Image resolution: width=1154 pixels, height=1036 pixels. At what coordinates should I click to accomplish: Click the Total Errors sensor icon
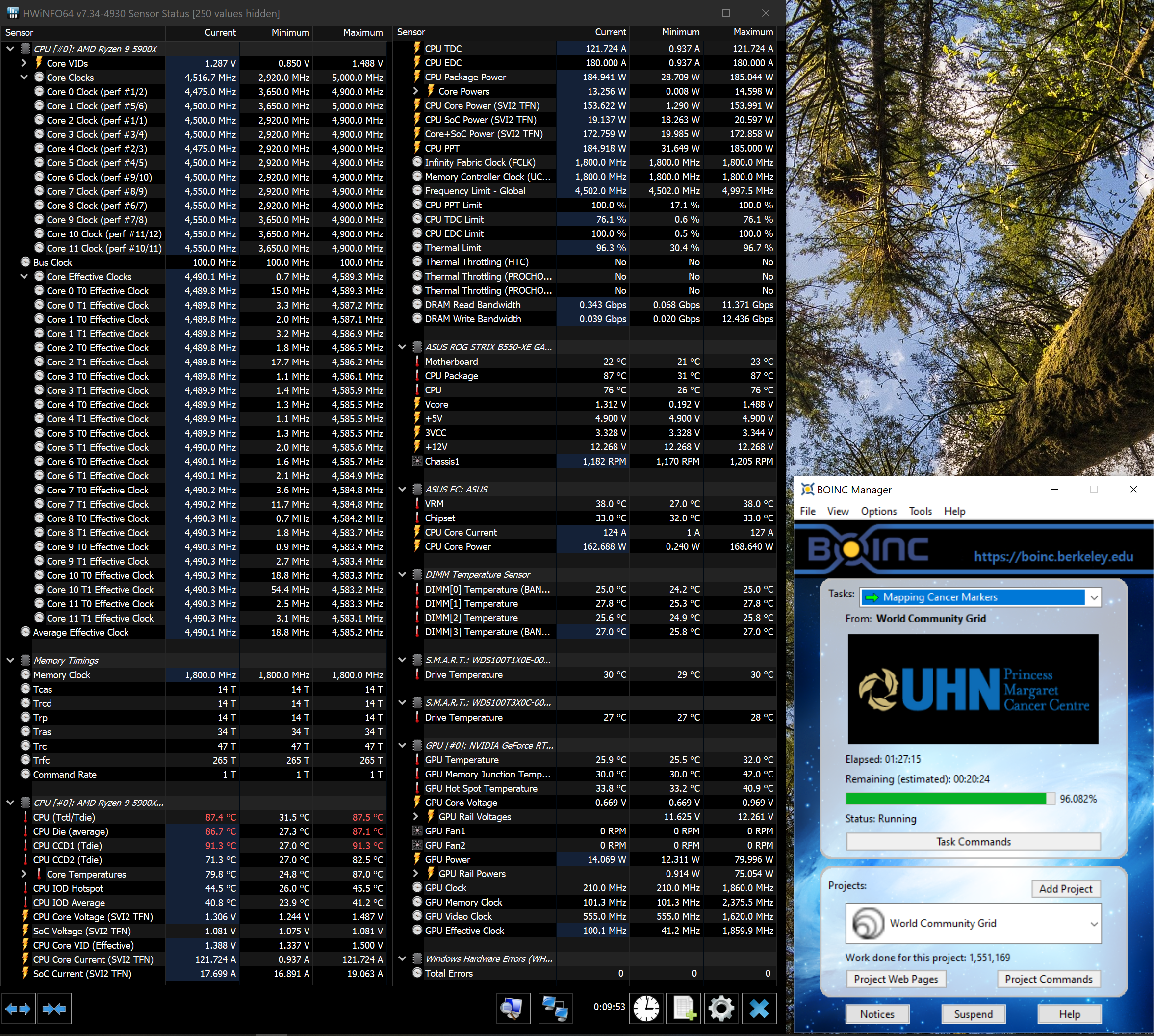pyautogui.click(x=417, y=973)
